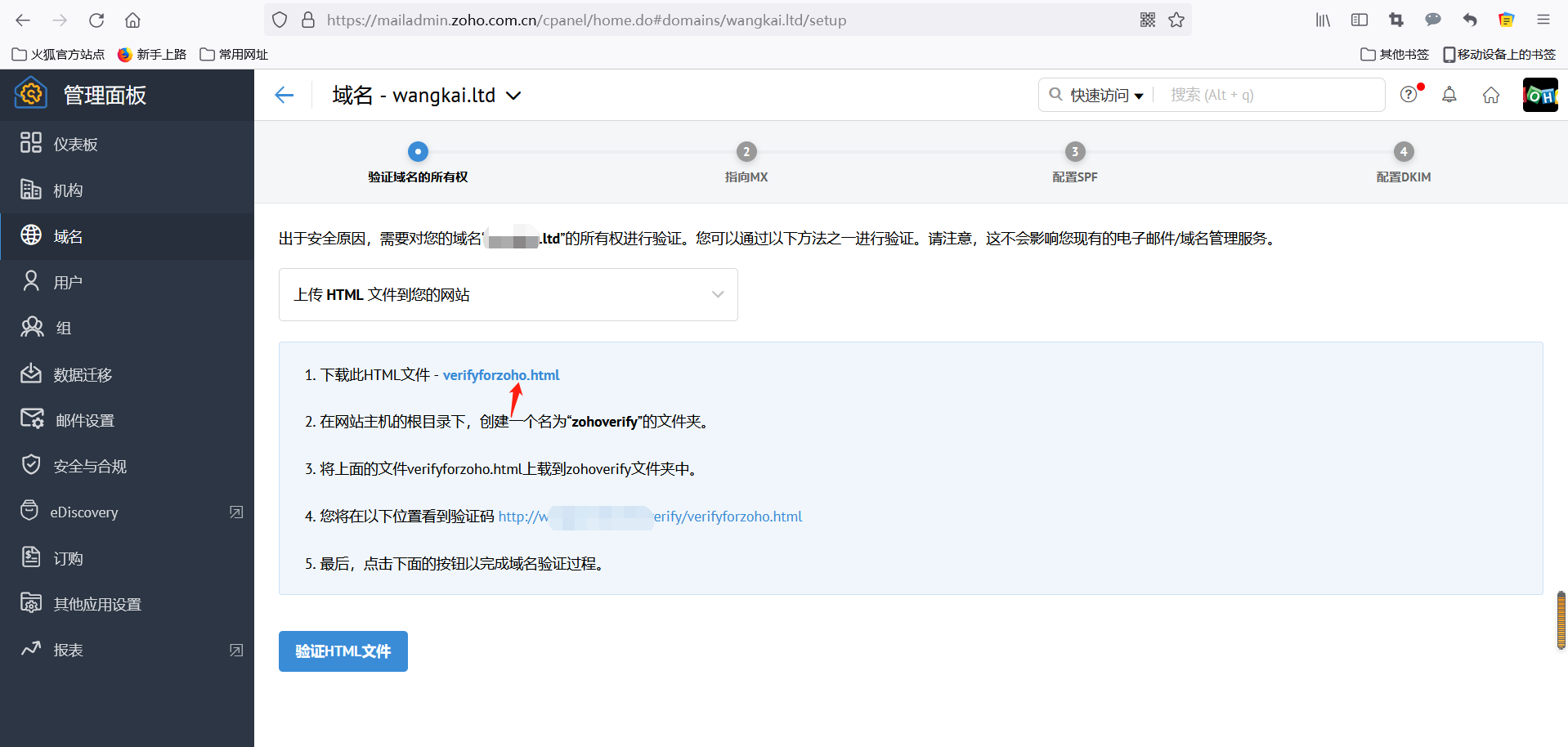Select 仪表板 in the sidebar
The width and height of the screenshot is (1568, 747).
[75, 145]
